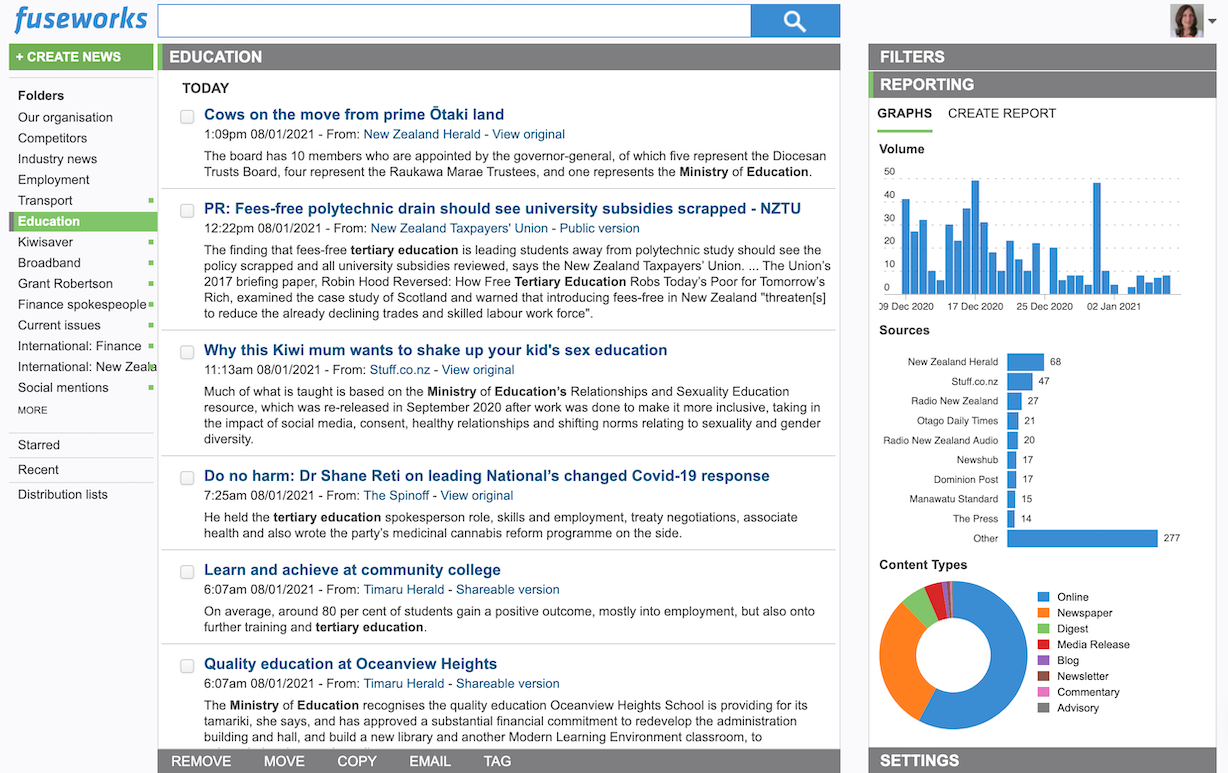Tick the checkbox for Fees-free polytechnic drain article
The image size is (1228, 773).
click(x=187, y=211)
